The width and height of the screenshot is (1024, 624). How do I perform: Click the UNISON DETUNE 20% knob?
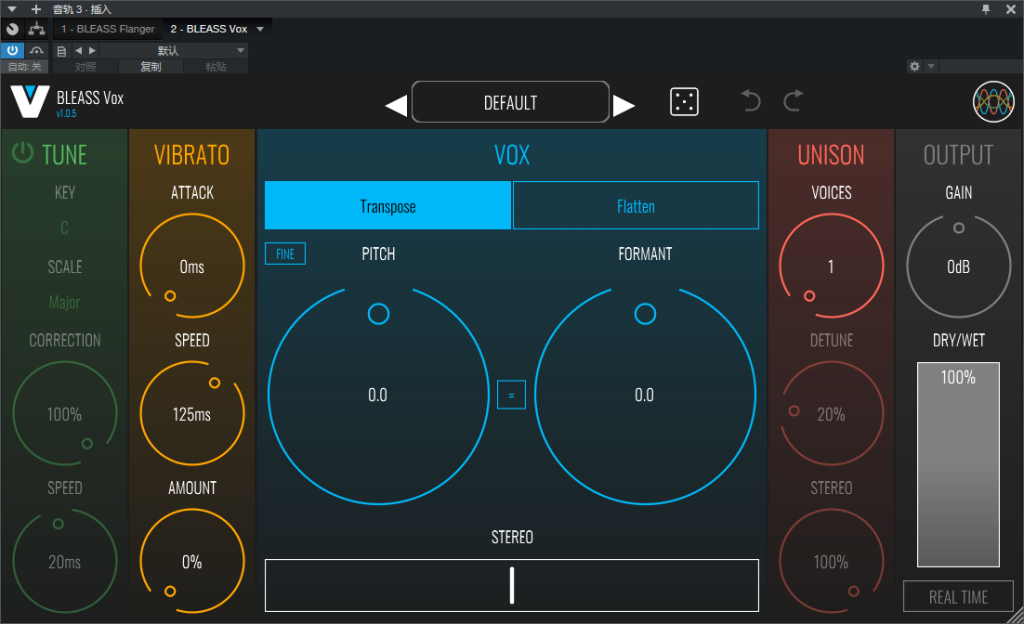pos(831,413)
